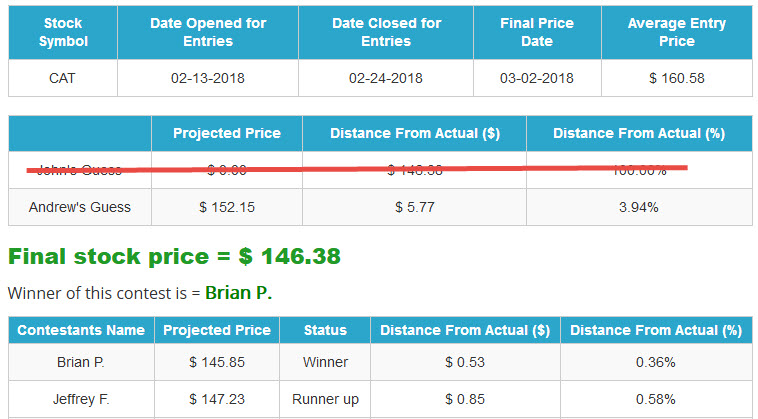758x419 pixels.
Task: Click the Distance From Actual (%) header in the guesses table
Action: (639, 133)
